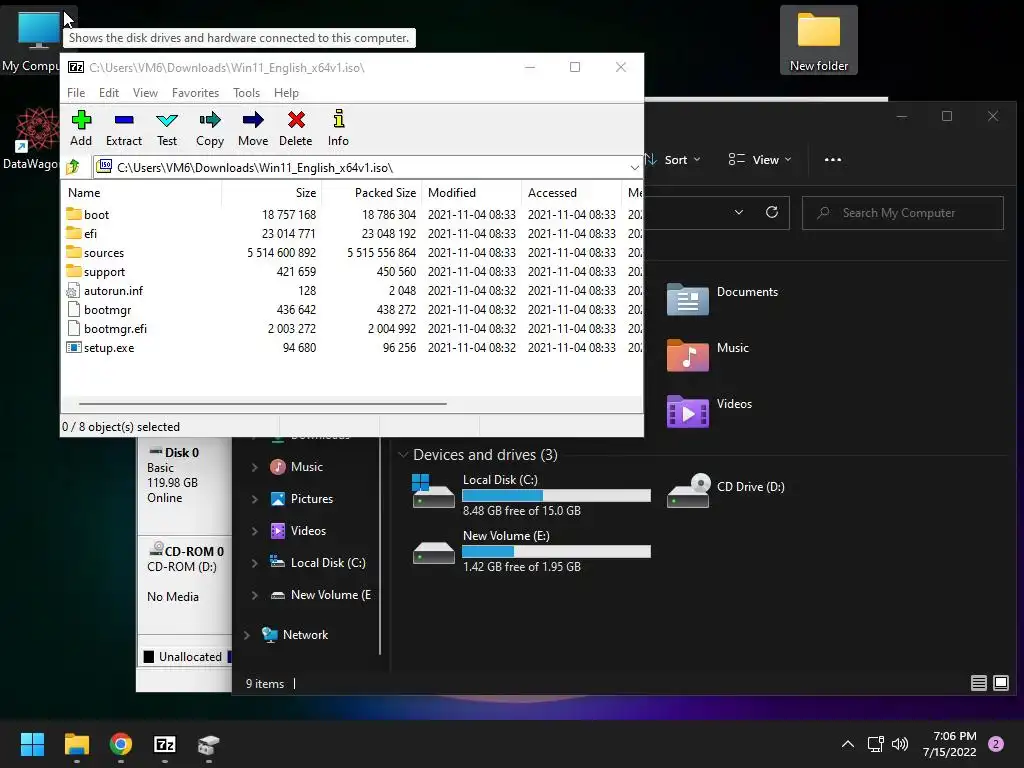Viewport: 1024px width, 768px height.
Task: Select the sources folder in the archive
Action: point(104,252)
